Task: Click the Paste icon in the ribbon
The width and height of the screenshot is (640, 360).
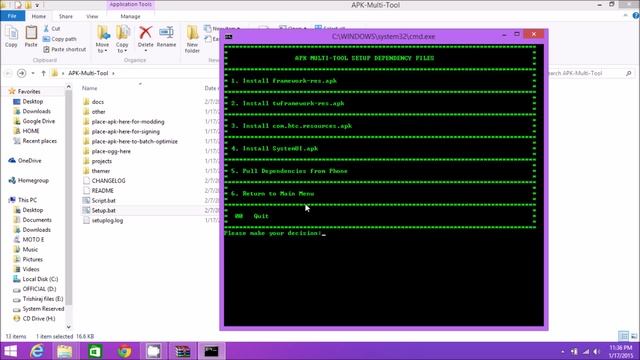Action: click(x=31, y=37)
